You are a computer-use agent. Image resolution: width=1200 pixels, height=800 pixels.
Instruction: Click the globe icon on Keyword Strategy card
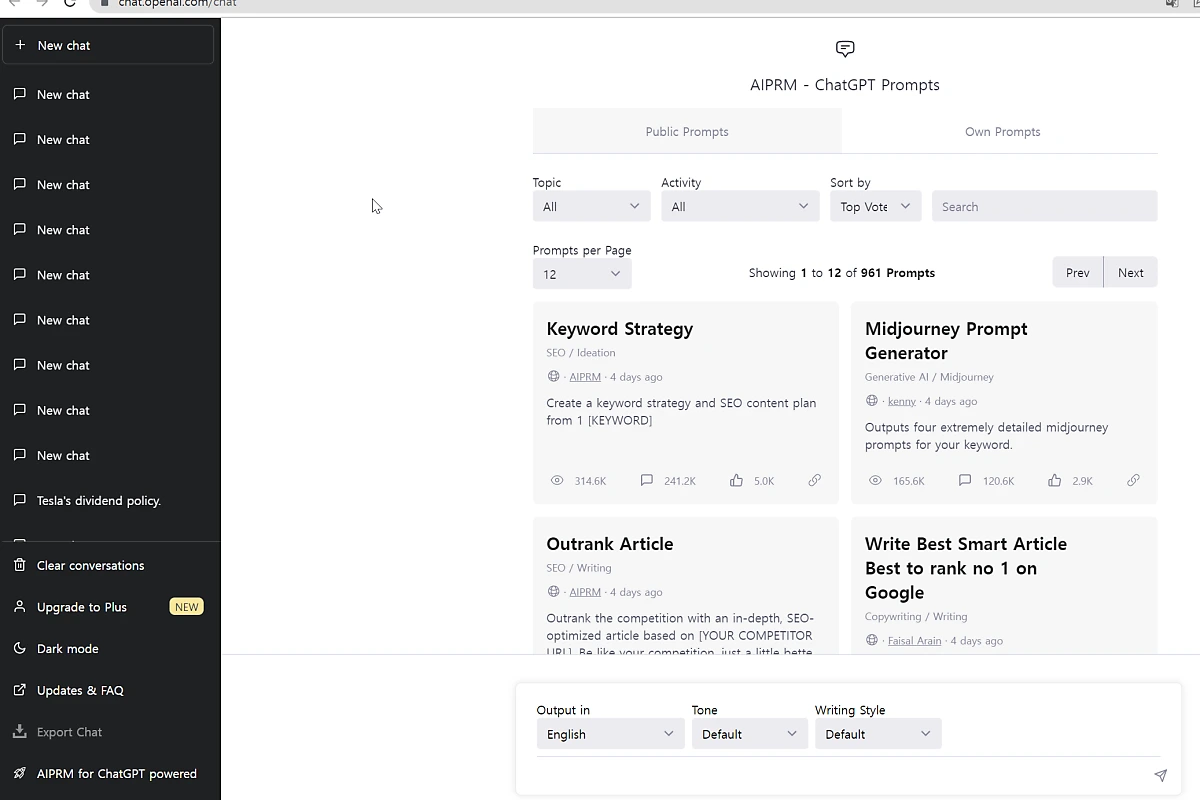pyautogui.click(x=553, y=377)
